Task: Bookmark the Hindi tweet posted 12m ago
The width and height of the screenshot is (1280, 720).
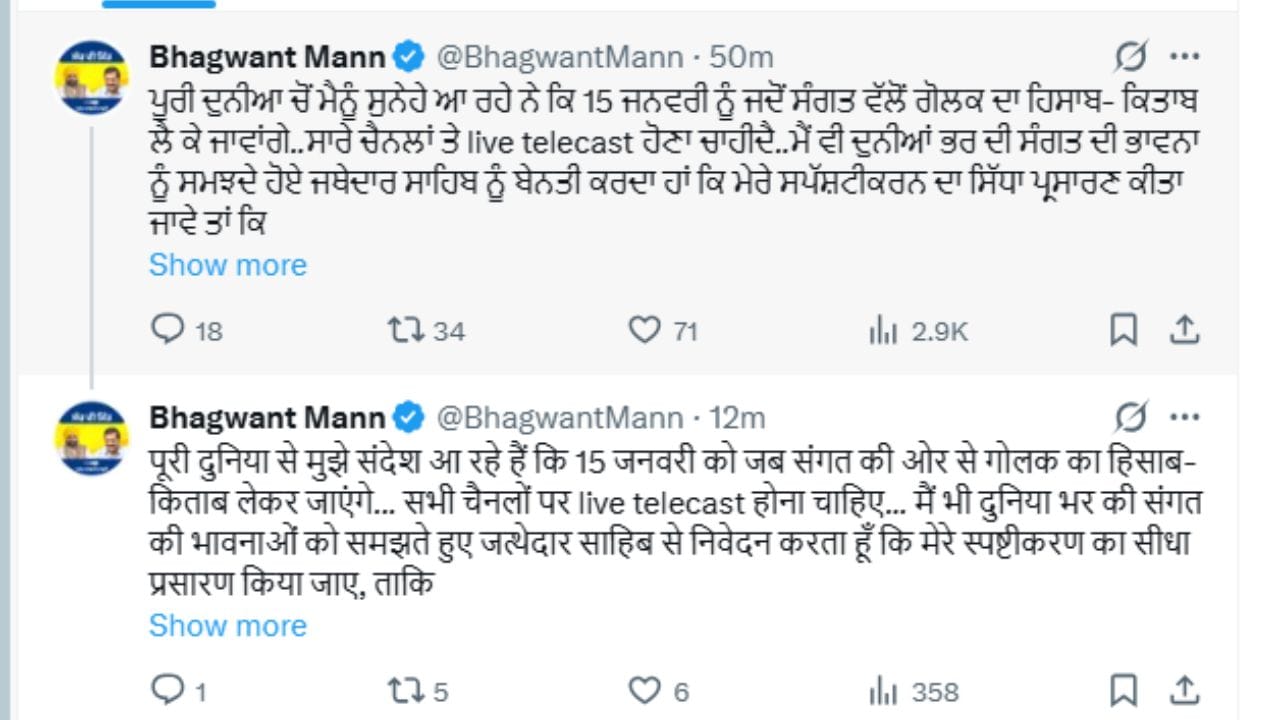Action: (1124, 690)
